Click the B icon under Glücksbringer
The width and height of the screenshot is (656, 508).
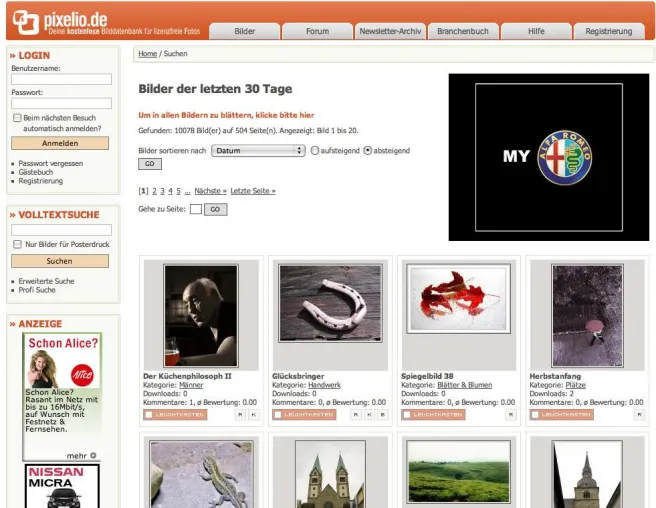(x=382, y=415)
